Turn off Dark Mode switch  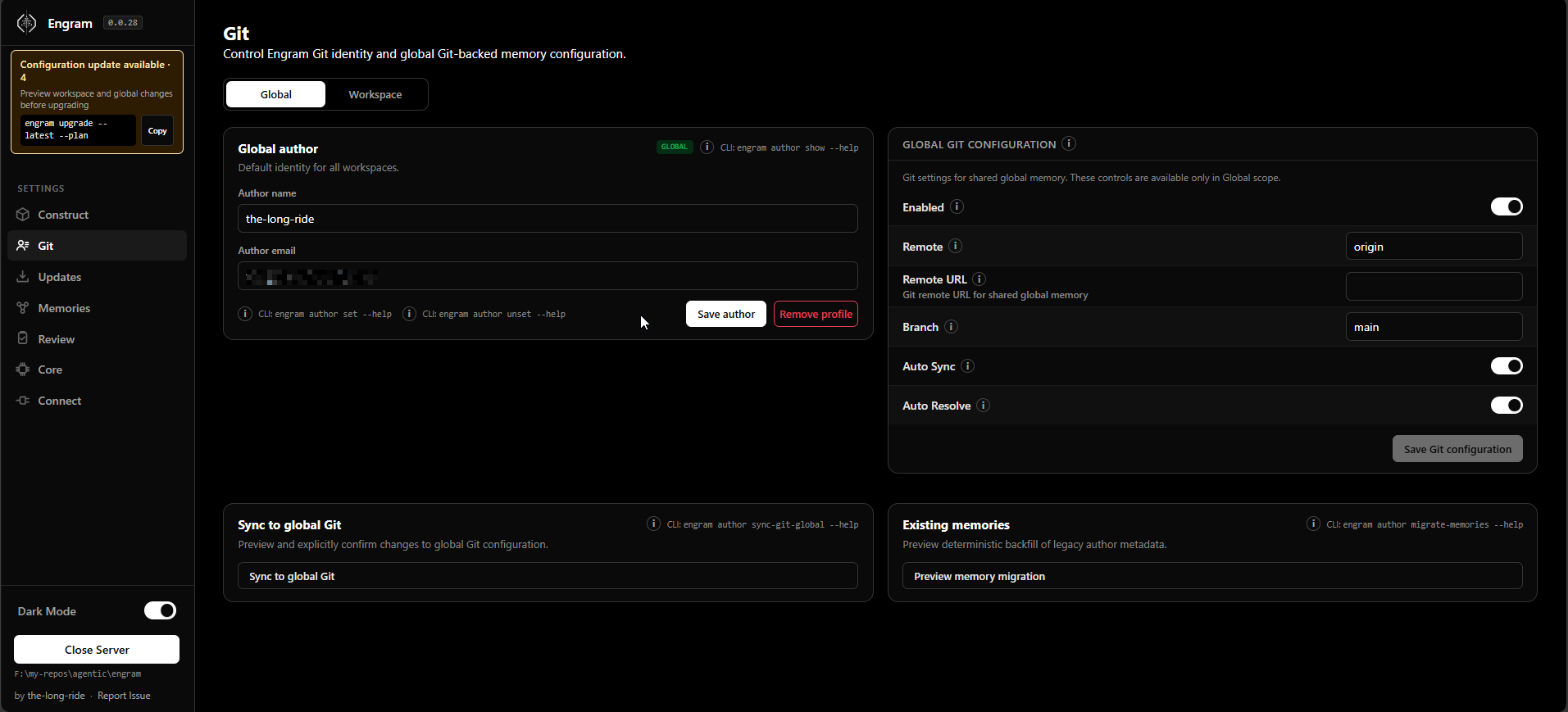coord(160,610)
